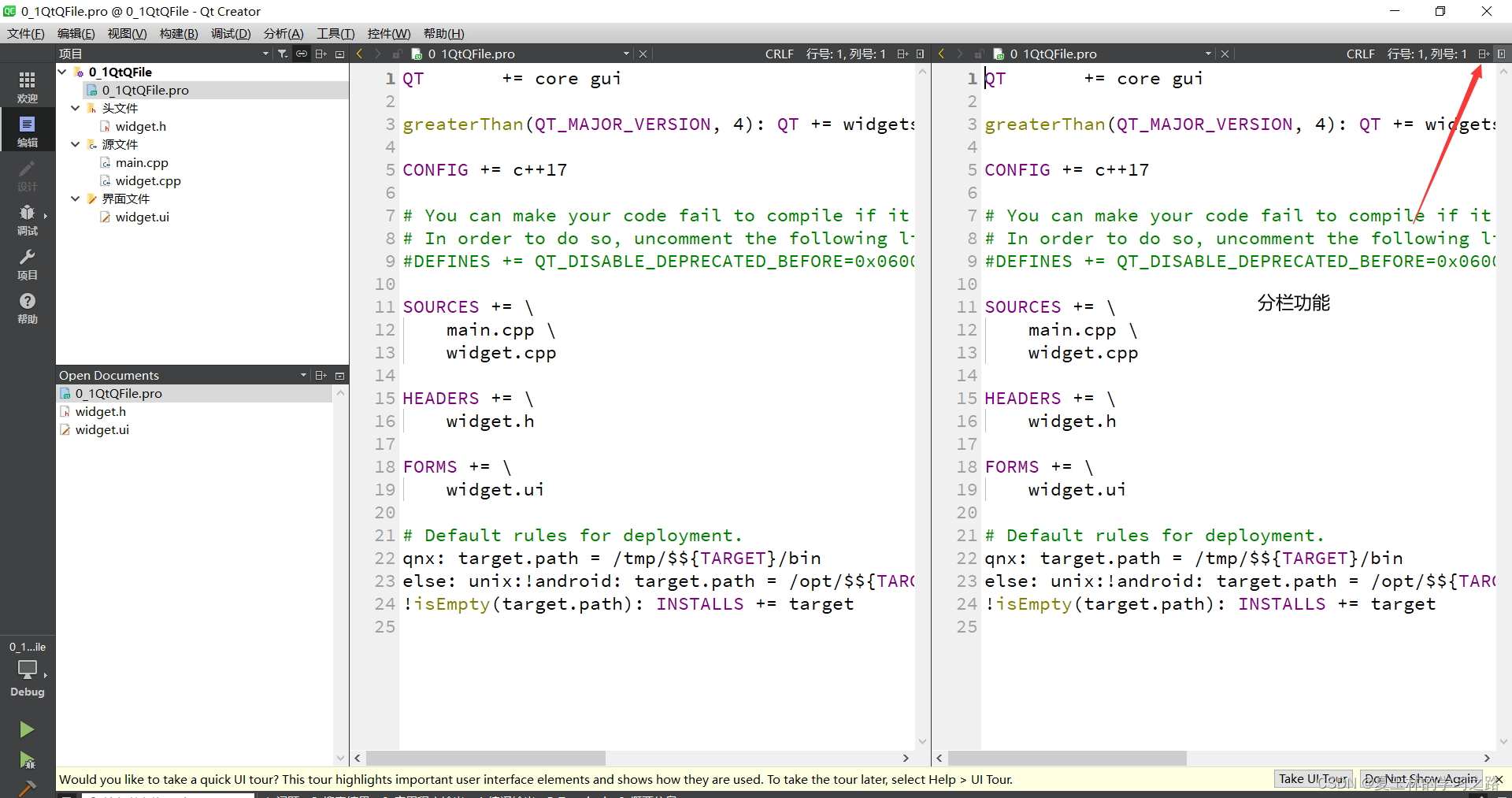Open the 分析(A) menu

click(x=283, y=33)
